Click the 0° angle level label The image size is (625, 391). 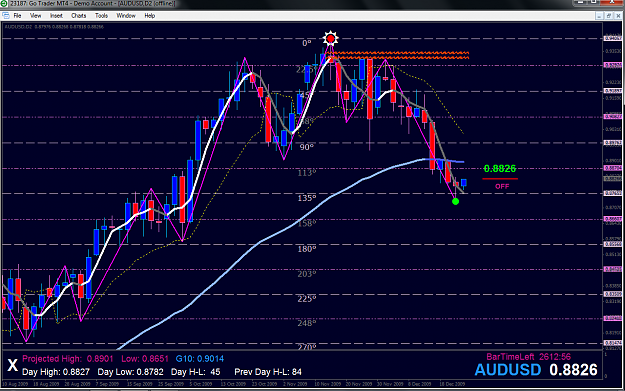coord(307,43)
